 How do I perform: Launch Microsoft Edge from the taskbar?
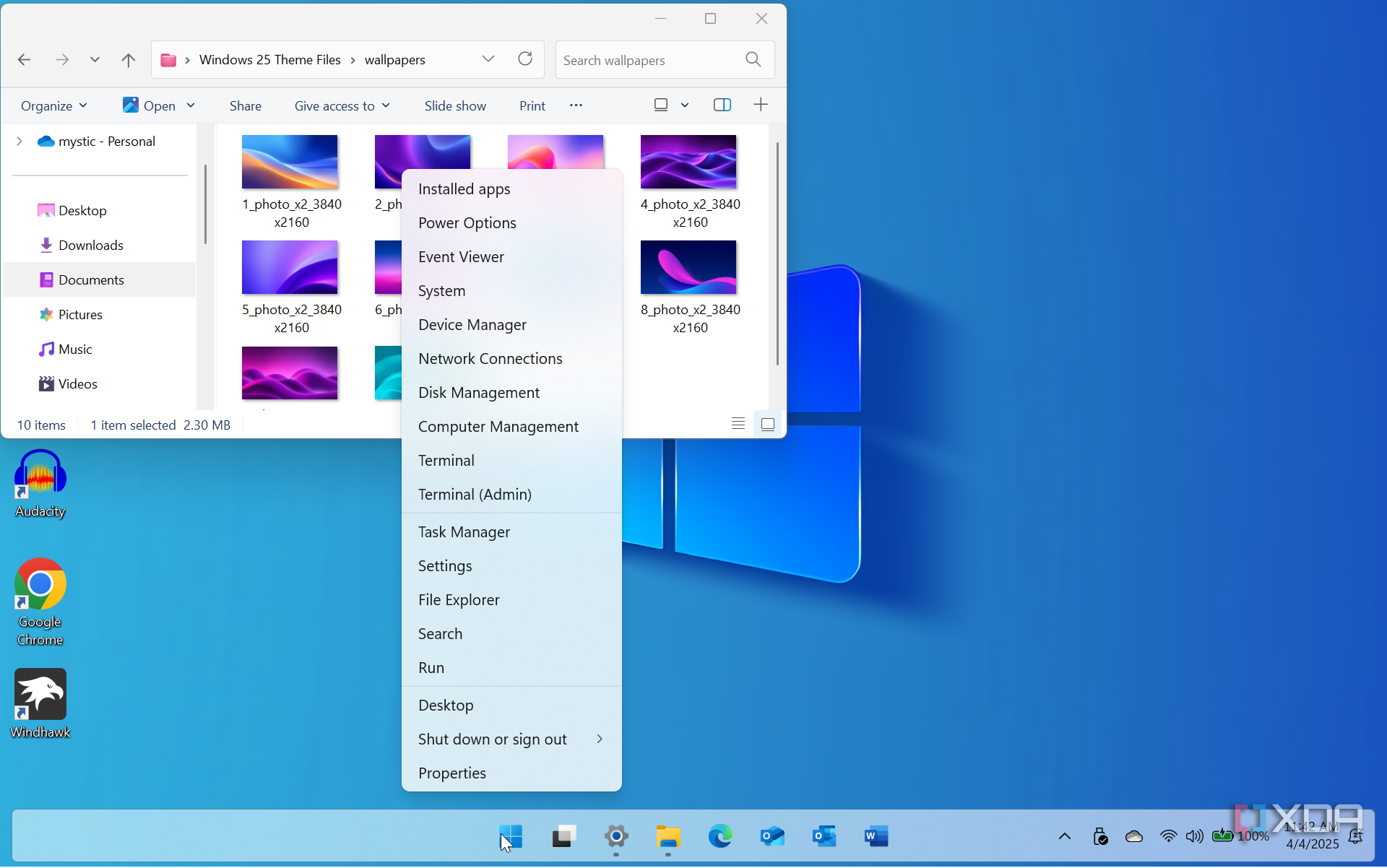click(x=720, y=836)
